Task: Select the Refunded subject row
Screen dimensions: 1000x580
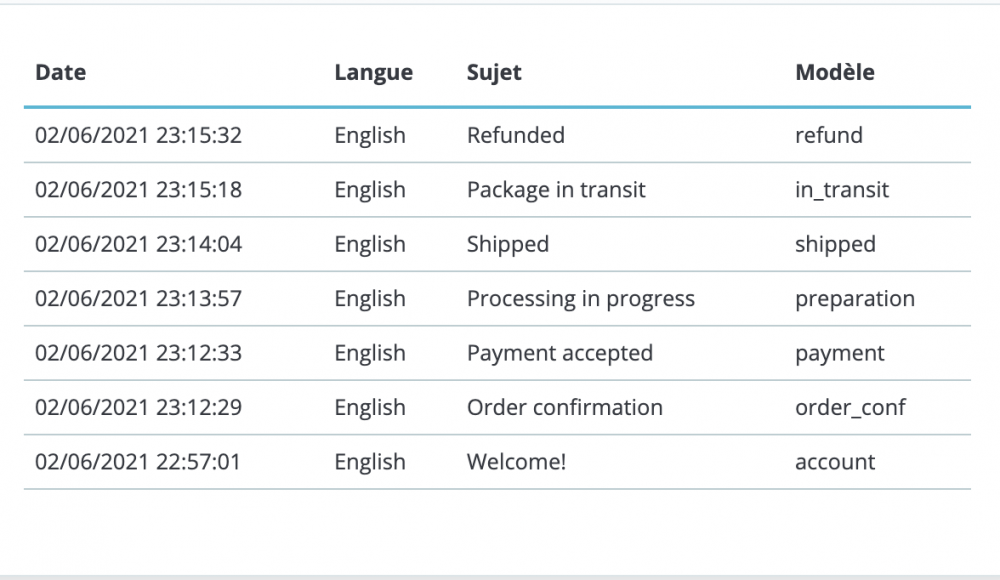Action: pos(516,135)
